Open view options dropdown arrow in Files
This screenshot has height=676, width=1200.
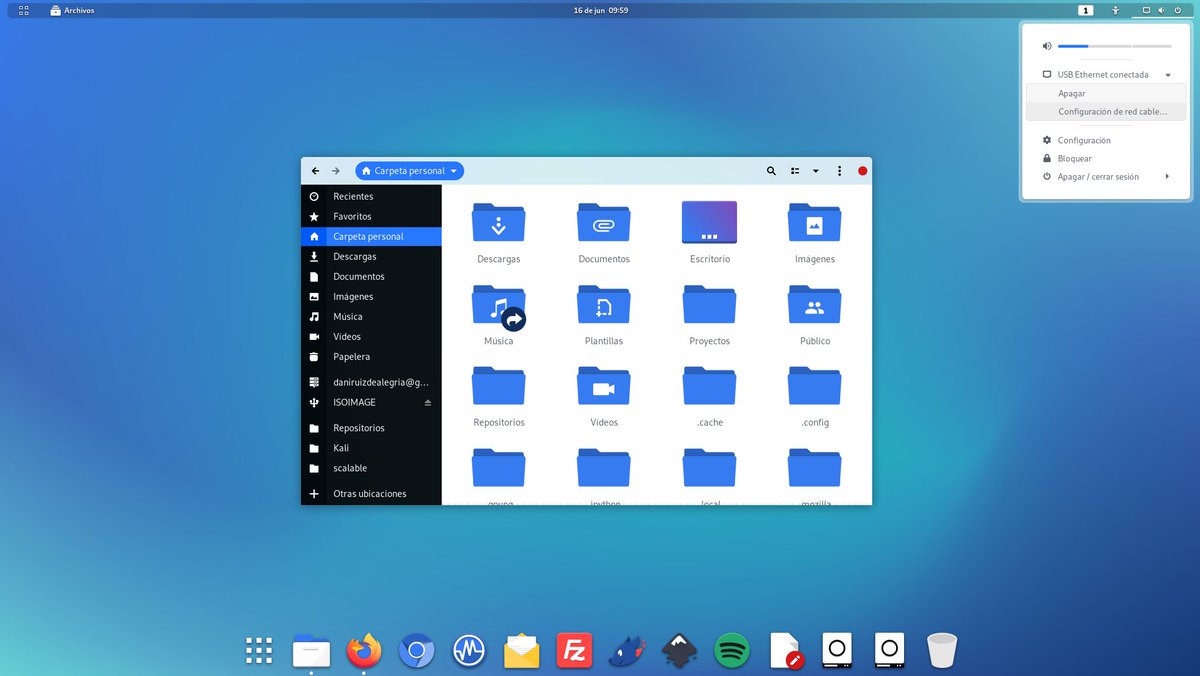click(816, 171)
